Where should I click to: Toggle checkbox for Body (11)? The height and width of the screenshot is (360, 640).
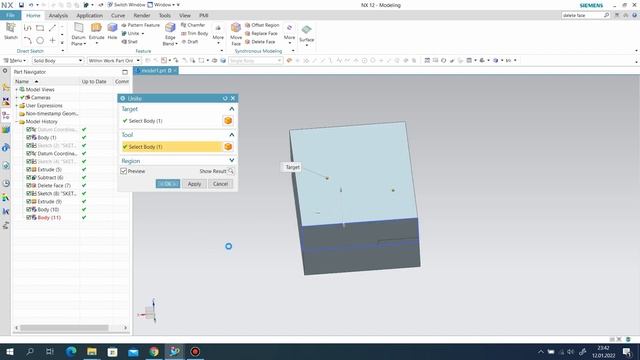pos(29,218)
